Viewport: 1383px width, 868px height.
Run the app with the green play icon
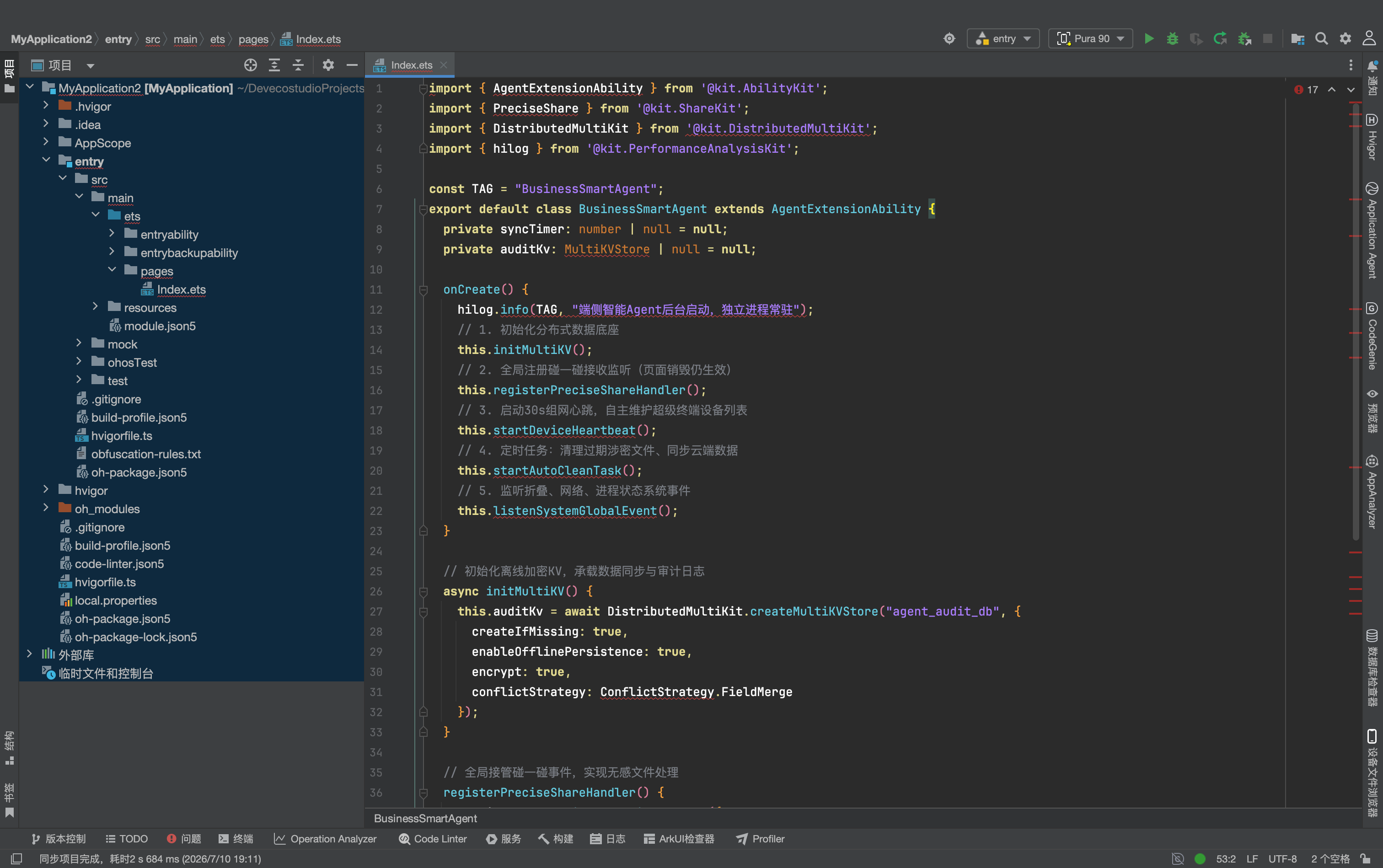pos(1149,38)
